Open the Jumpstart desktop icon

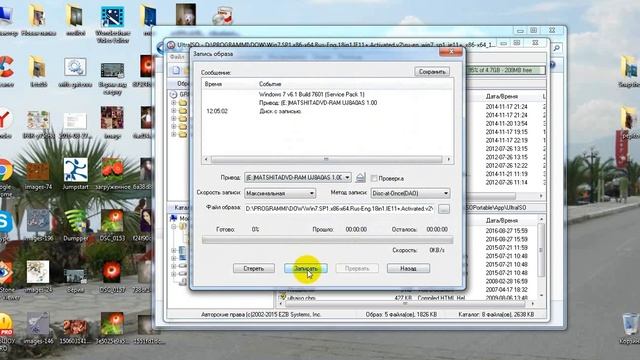click(76, 174)
